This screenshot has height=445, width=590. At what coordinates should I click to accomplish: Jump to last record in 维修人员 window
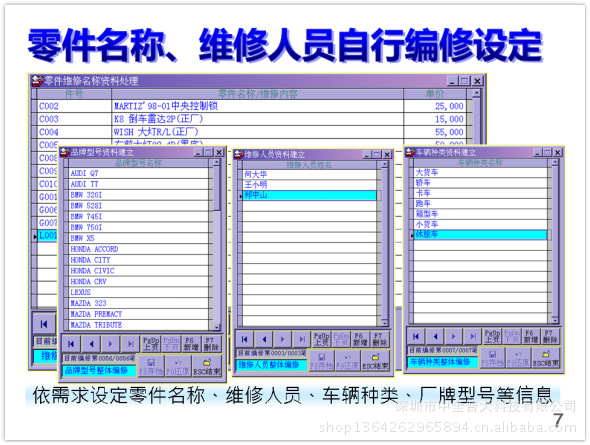pyautogui.click(x=302, y=339)
